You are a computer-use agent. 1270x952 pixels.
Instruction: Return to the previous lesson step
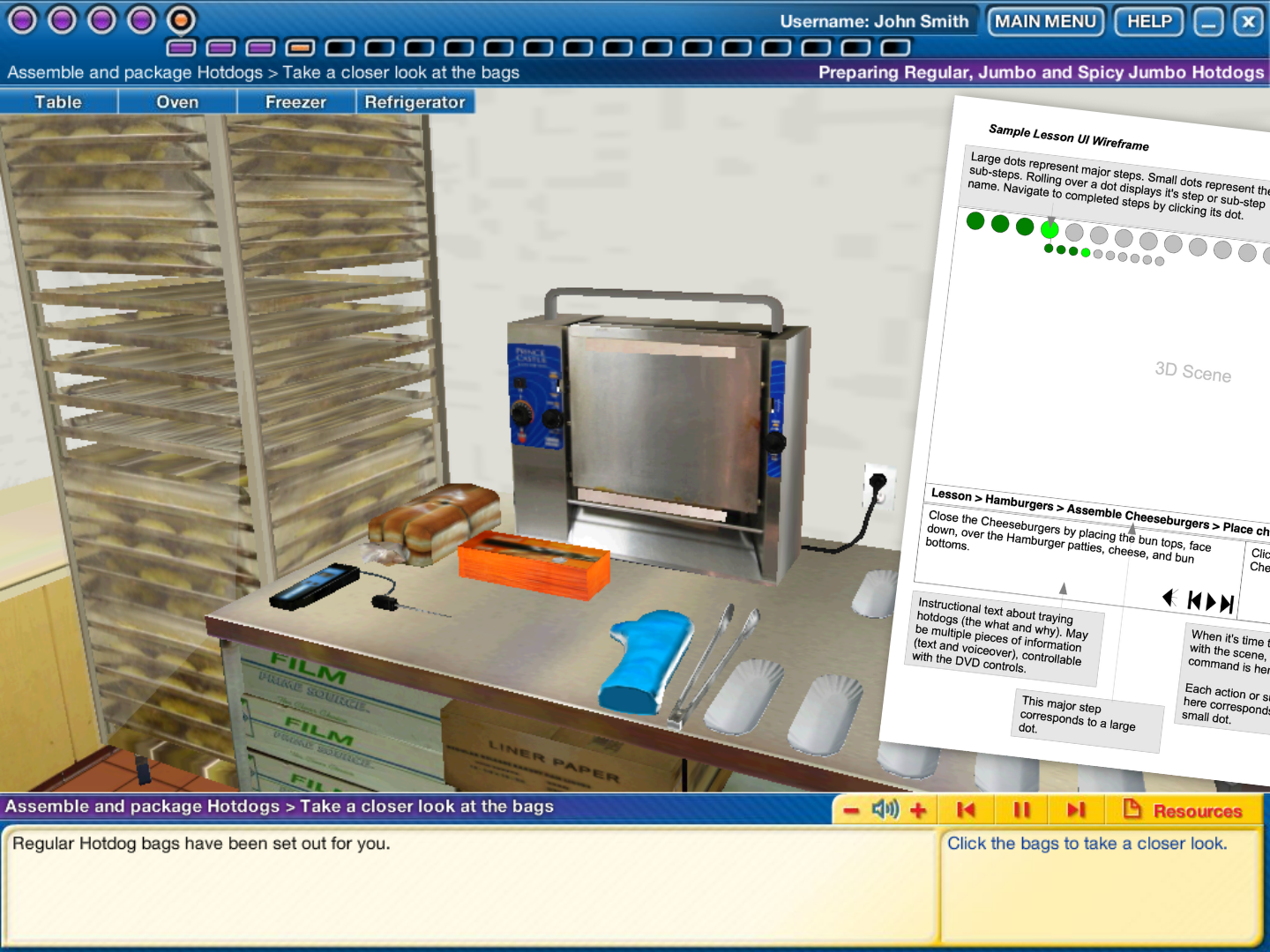pos(967,809)
